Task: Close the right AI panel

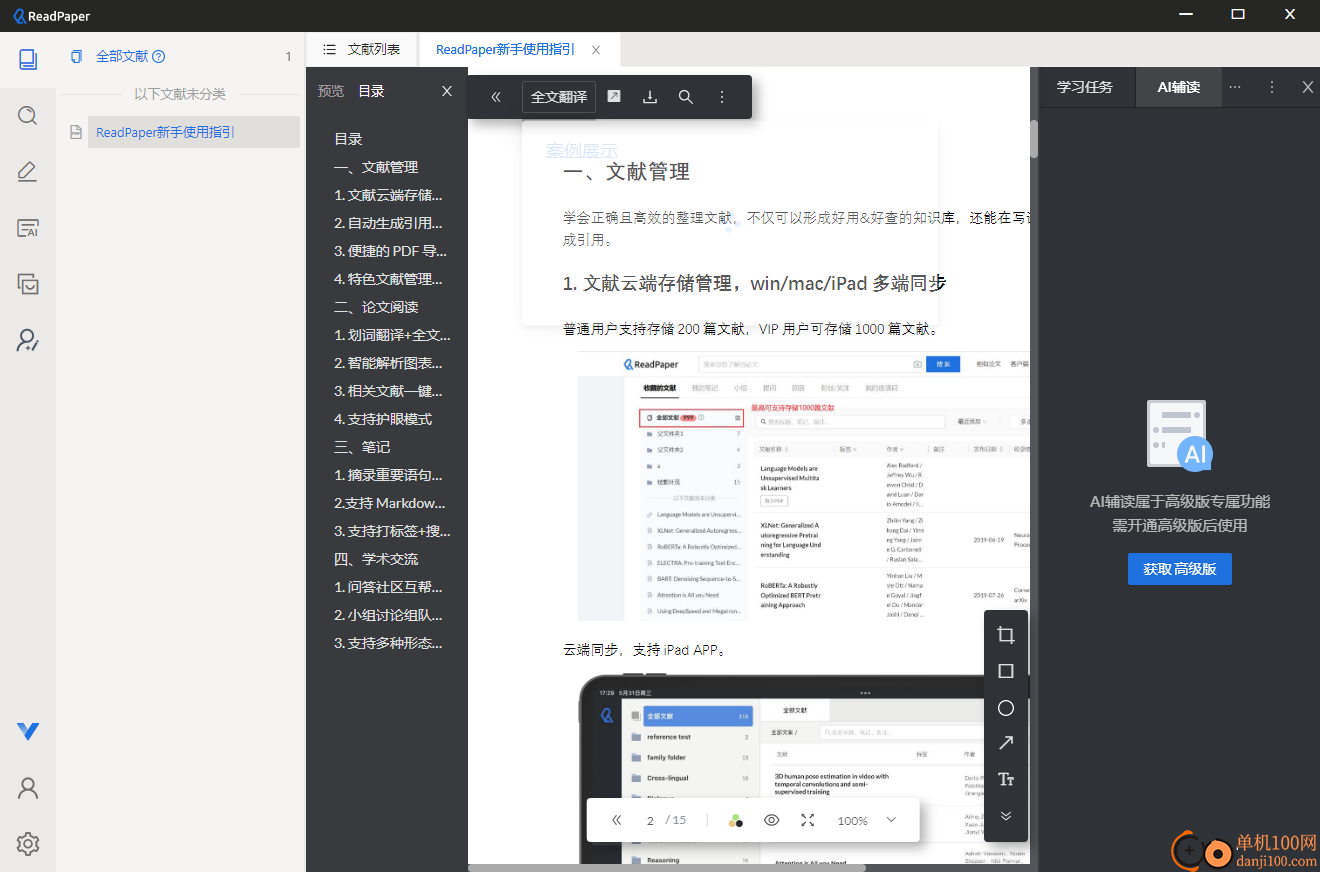Action: coord(1307,87)
